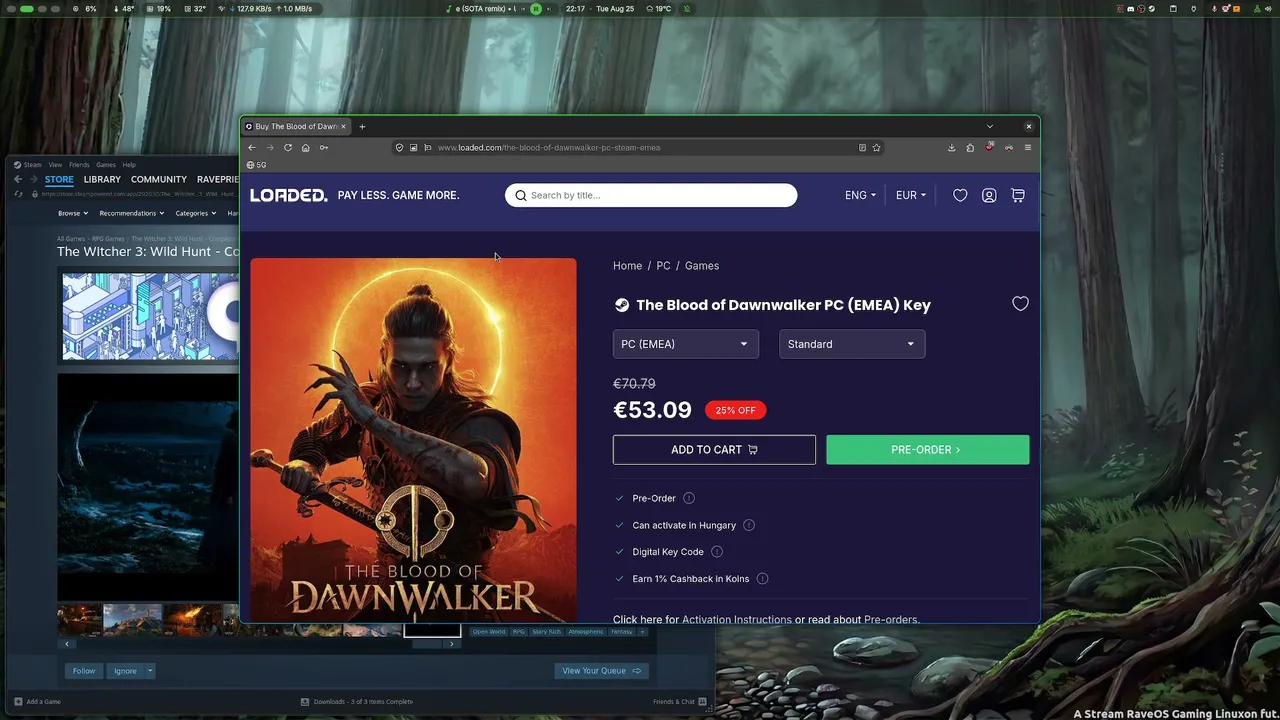Click the Can activate in Hungary info icon
Viewport: 1280px width, 720px height.
(x=749, y=525)
